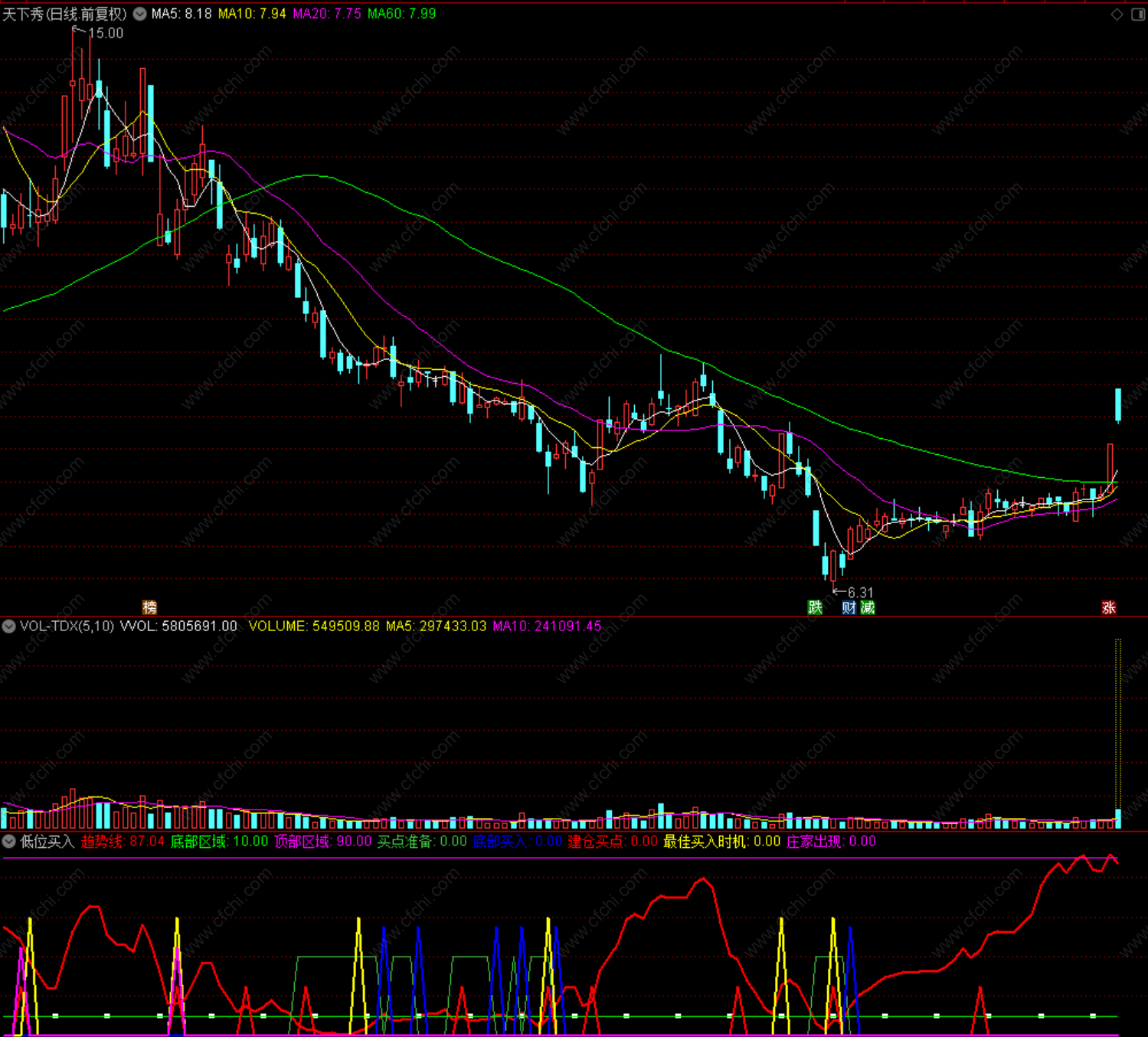Click the 6.31 low price label

[861, 593]
